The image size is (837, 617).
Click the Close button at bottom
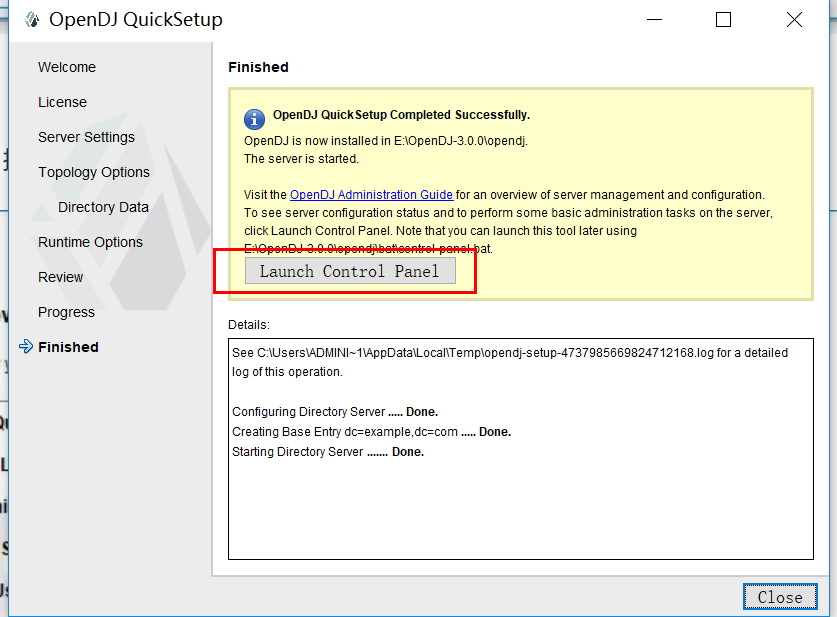(780, 597)
